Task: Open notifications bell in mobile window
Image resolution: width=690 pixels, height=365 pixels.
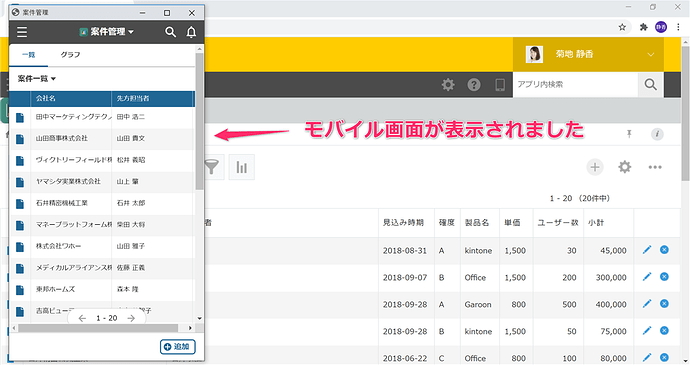Action: 191,32
